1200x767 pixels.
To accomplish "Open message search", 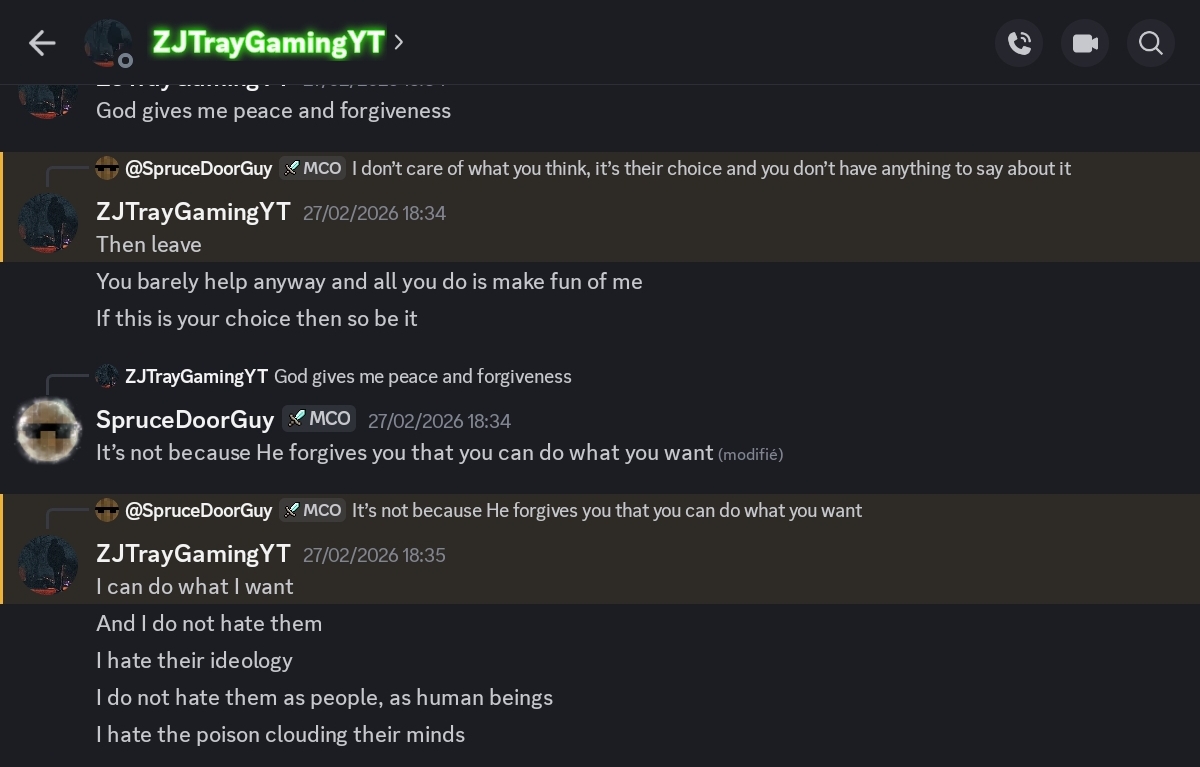I will coord(1151,43).
